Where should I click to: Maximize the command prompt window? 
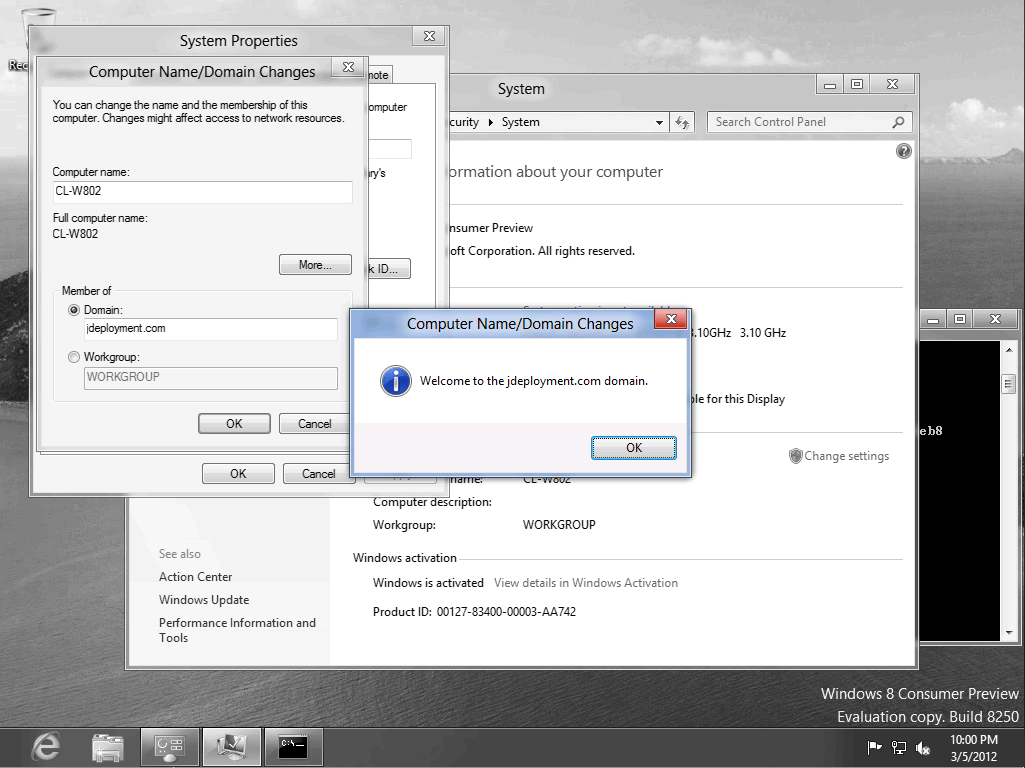point(960,320)
